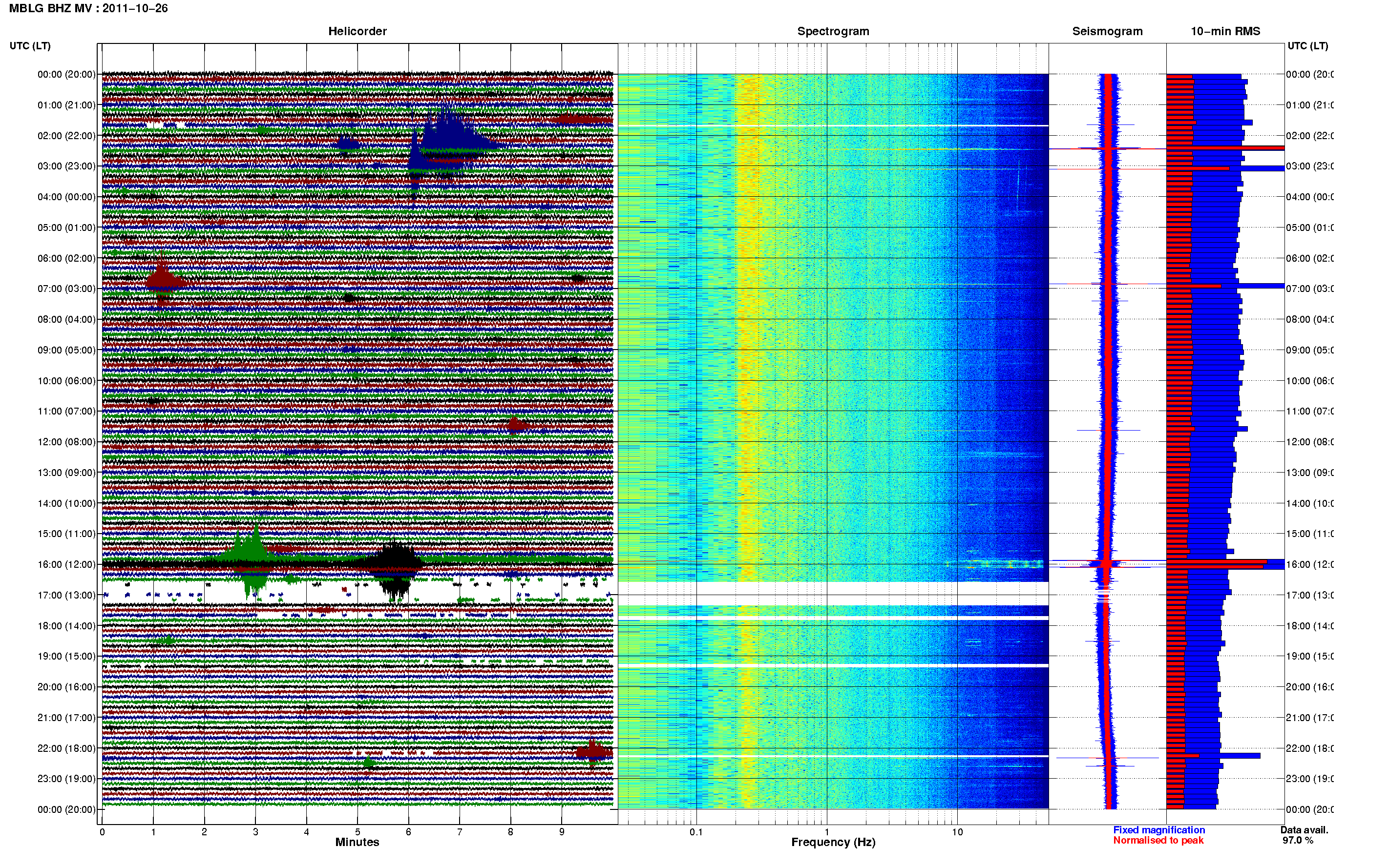Screen dimensions: 1389x868
Task: Click the blue 'Fixed magnification' legend text
Action: point(1159,830)
